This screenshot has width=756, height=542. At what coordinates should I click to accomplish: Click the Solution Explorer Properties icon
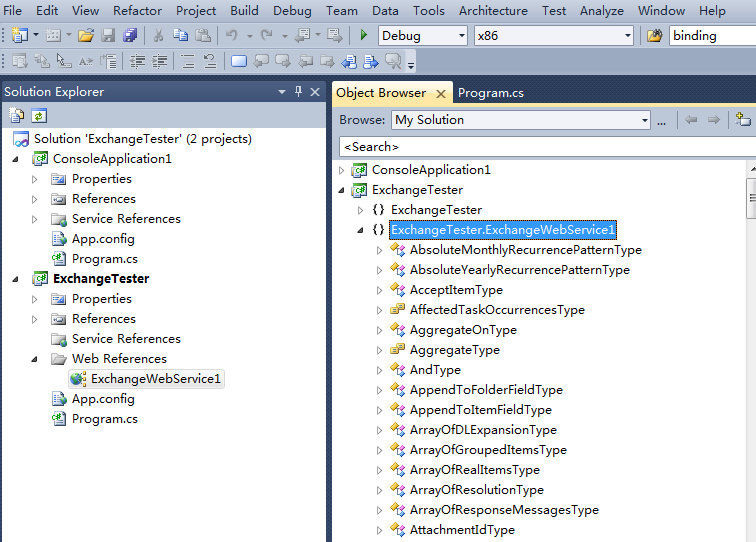(17, 116)
